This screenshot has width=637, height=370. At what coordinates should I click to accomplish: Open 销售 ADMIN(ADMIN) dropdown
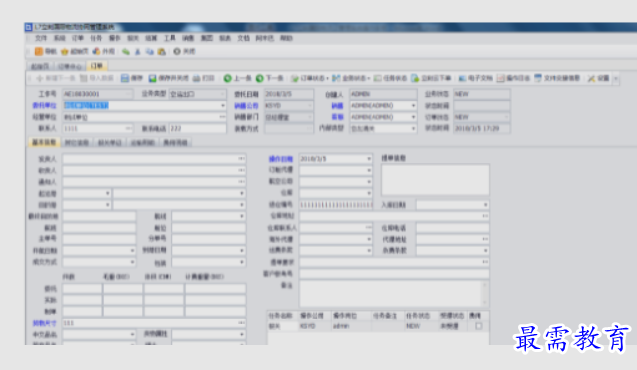[414, 106]
